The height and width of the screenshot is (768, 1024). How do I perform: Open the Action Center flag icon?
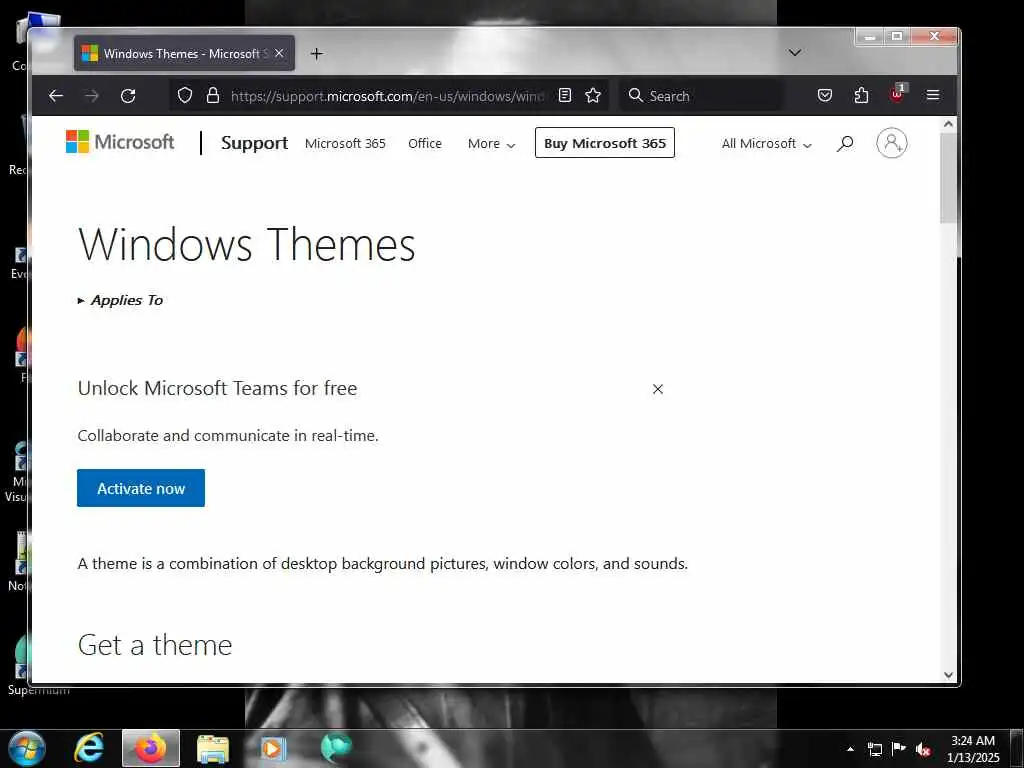click(899, 748)
